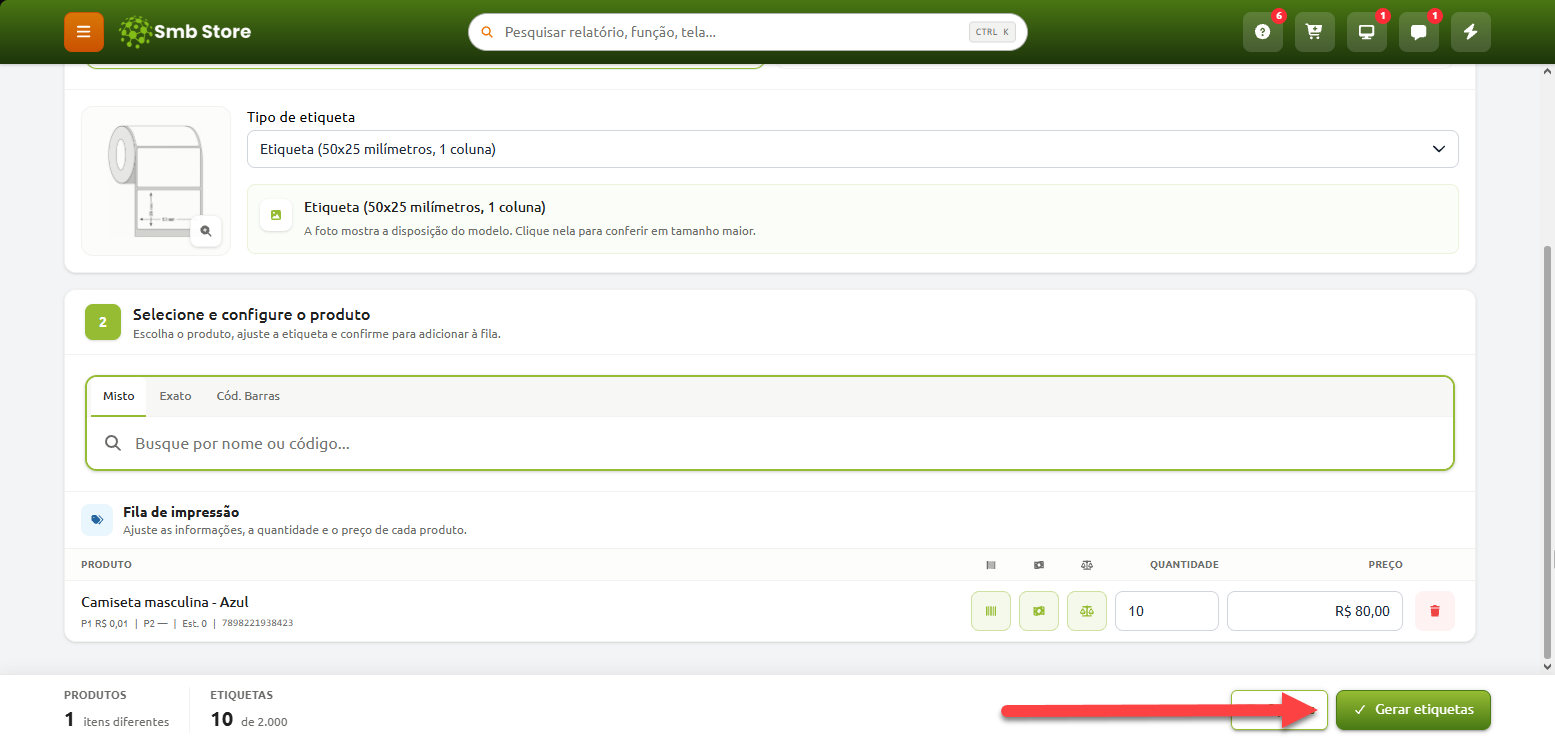This screenshot has height=745, width=1555.
Task: Toggle scale option for Camiseta masculina
Action: [1087, 611]
